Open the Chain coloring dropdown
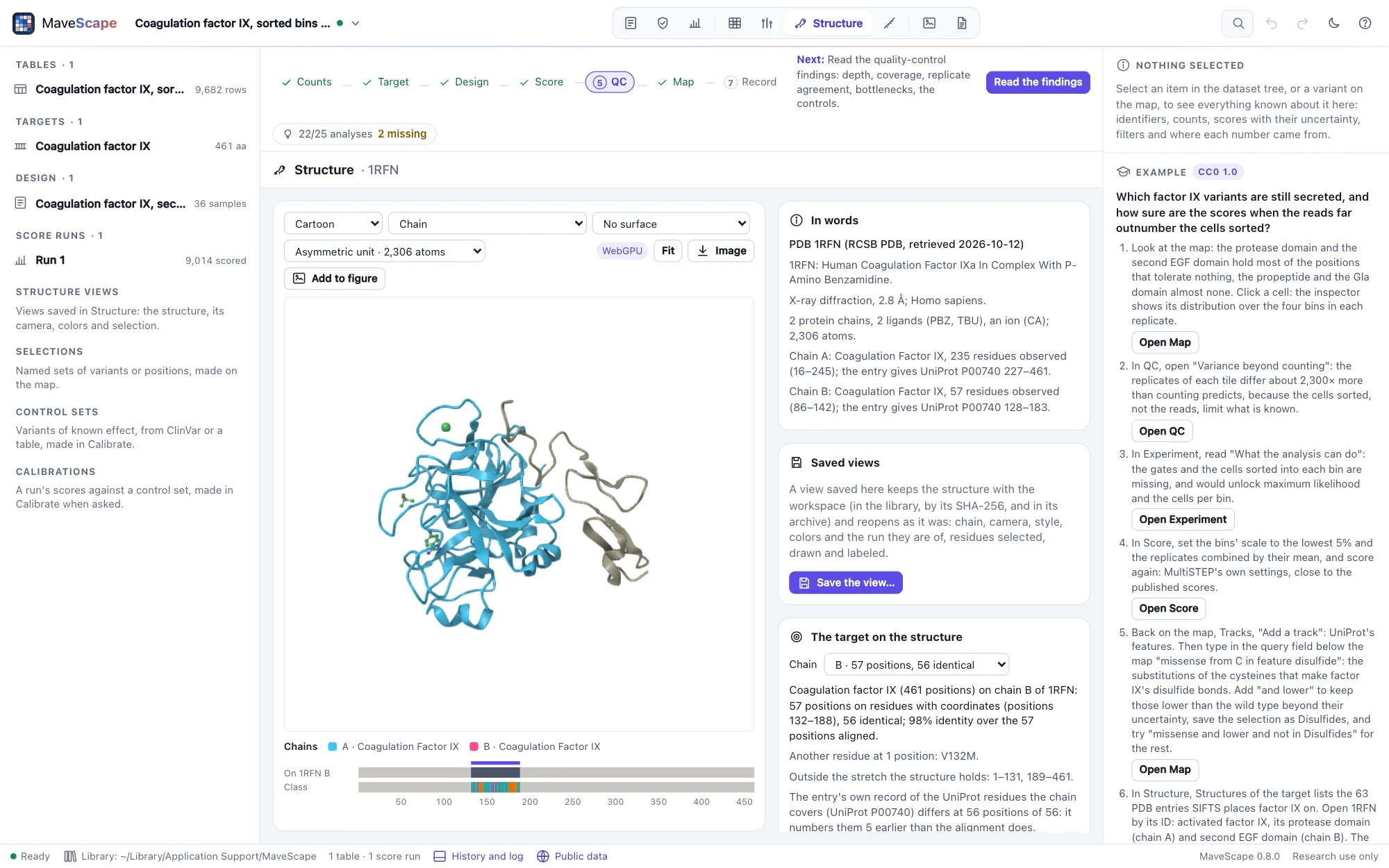Screen dimensions: 1389x868 (x=488, y=224)
